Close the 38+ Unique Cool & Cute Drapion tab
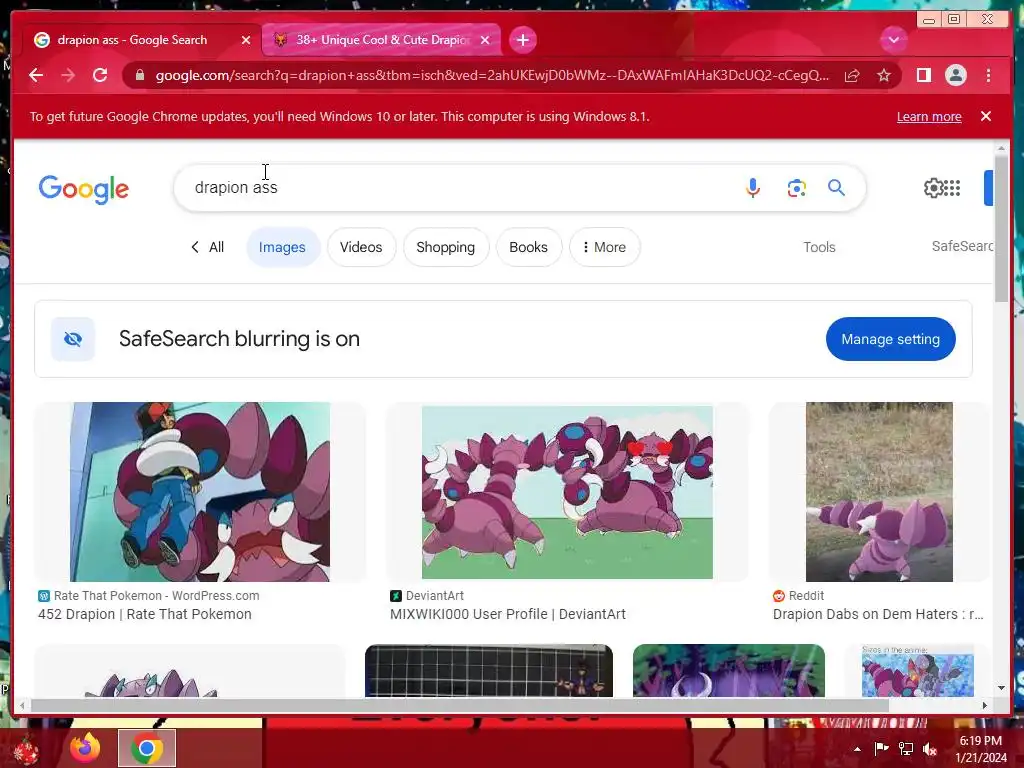This screenshot has width=1024, height=768. click(485, 40)
